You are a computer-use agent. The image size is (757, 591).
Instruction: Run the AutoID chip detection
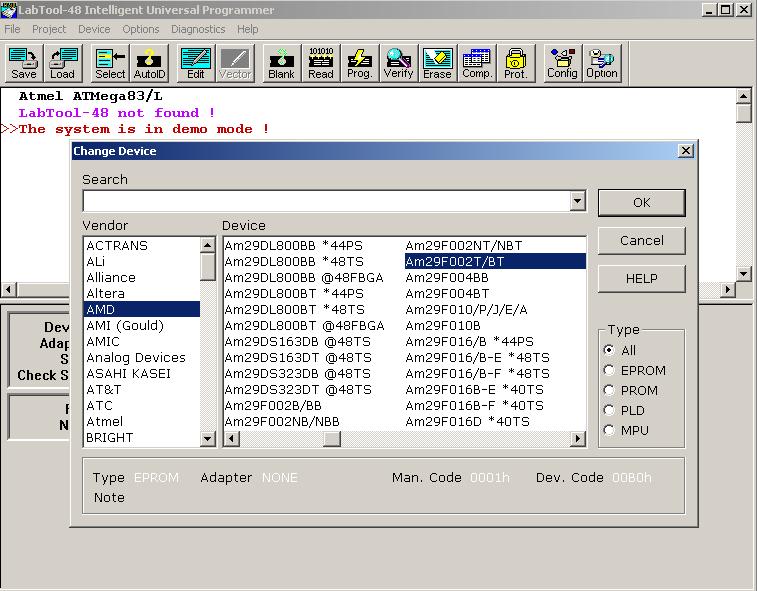(149, 63)
